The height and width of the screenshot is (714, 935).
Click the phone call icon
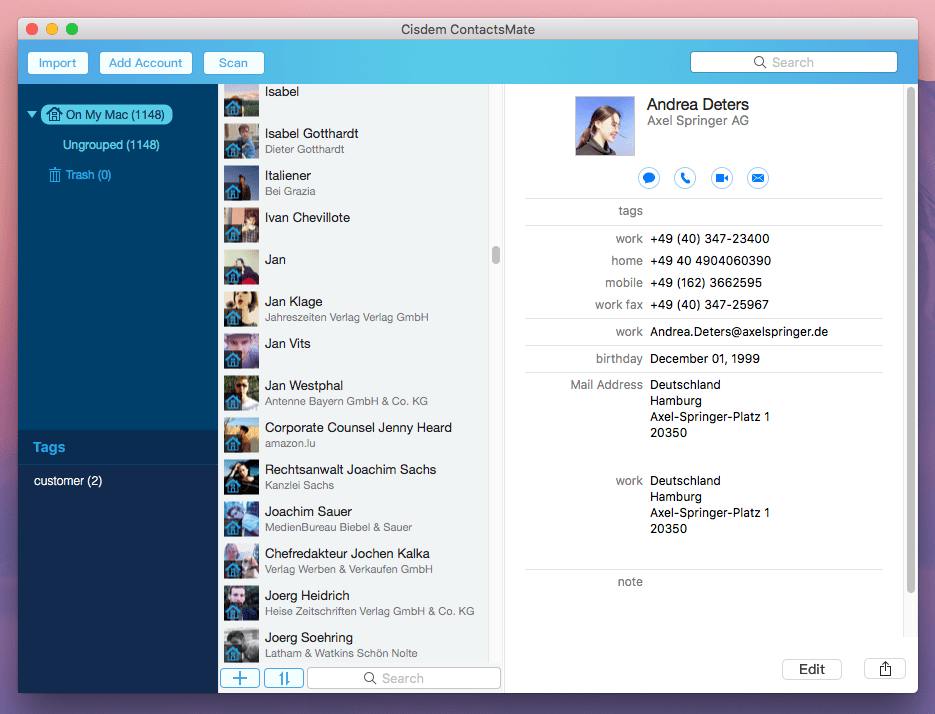click(x=685, y=178)
